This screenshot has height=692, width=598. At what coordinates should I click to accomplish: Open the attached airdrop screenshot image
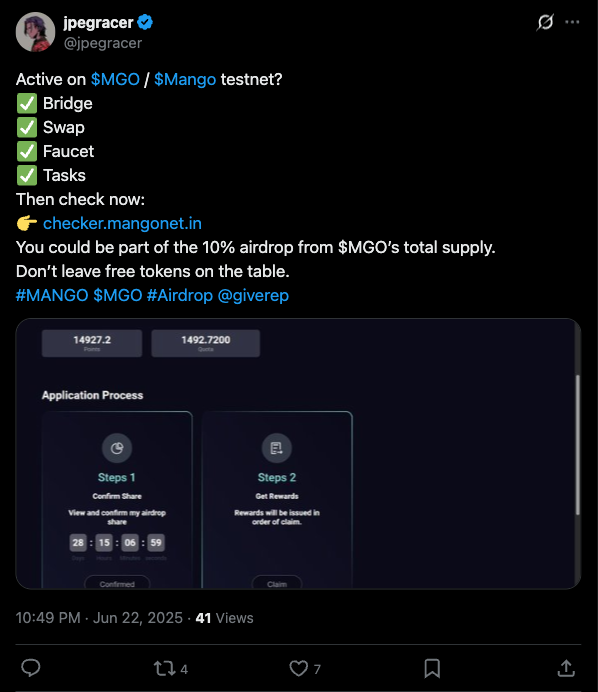click(298, 454)
